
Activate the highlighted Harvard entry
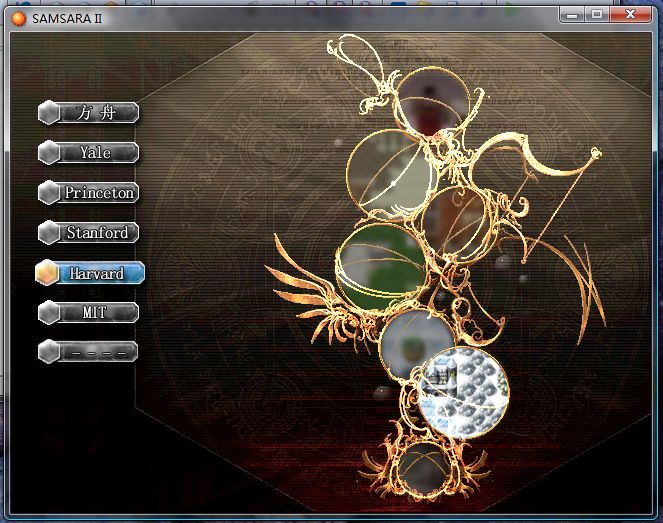[x=90, y=273]
